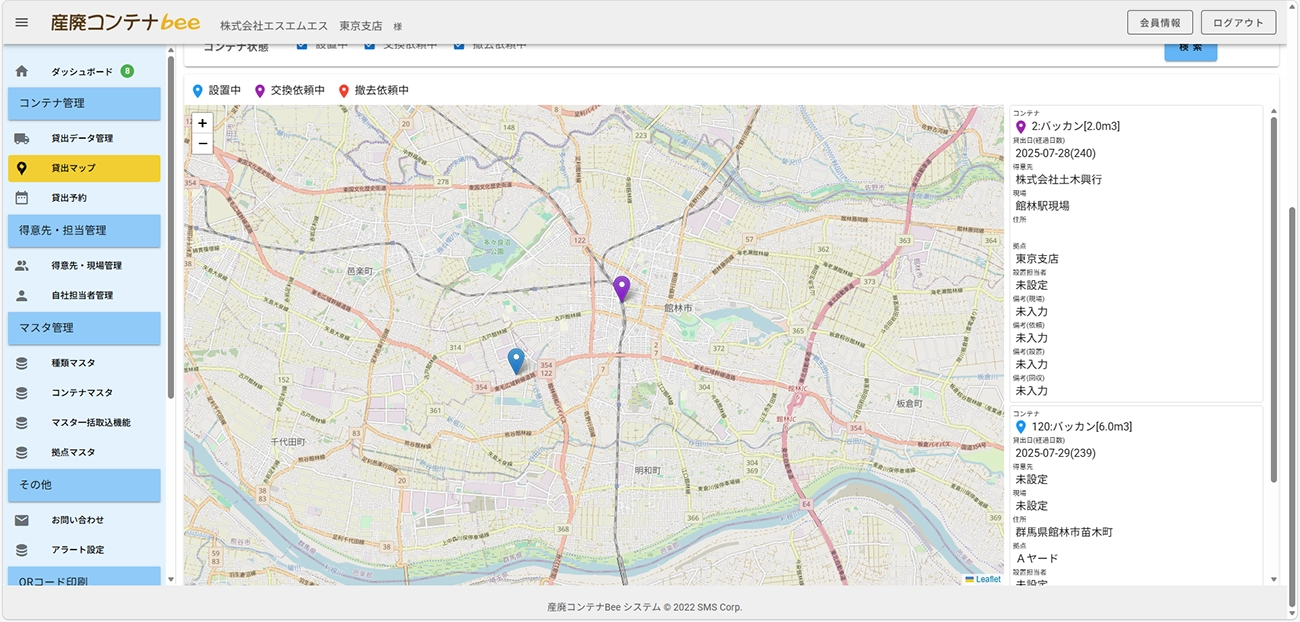
Task: Select the purple map marker near 館林市
Action: (x=622, y=288)
